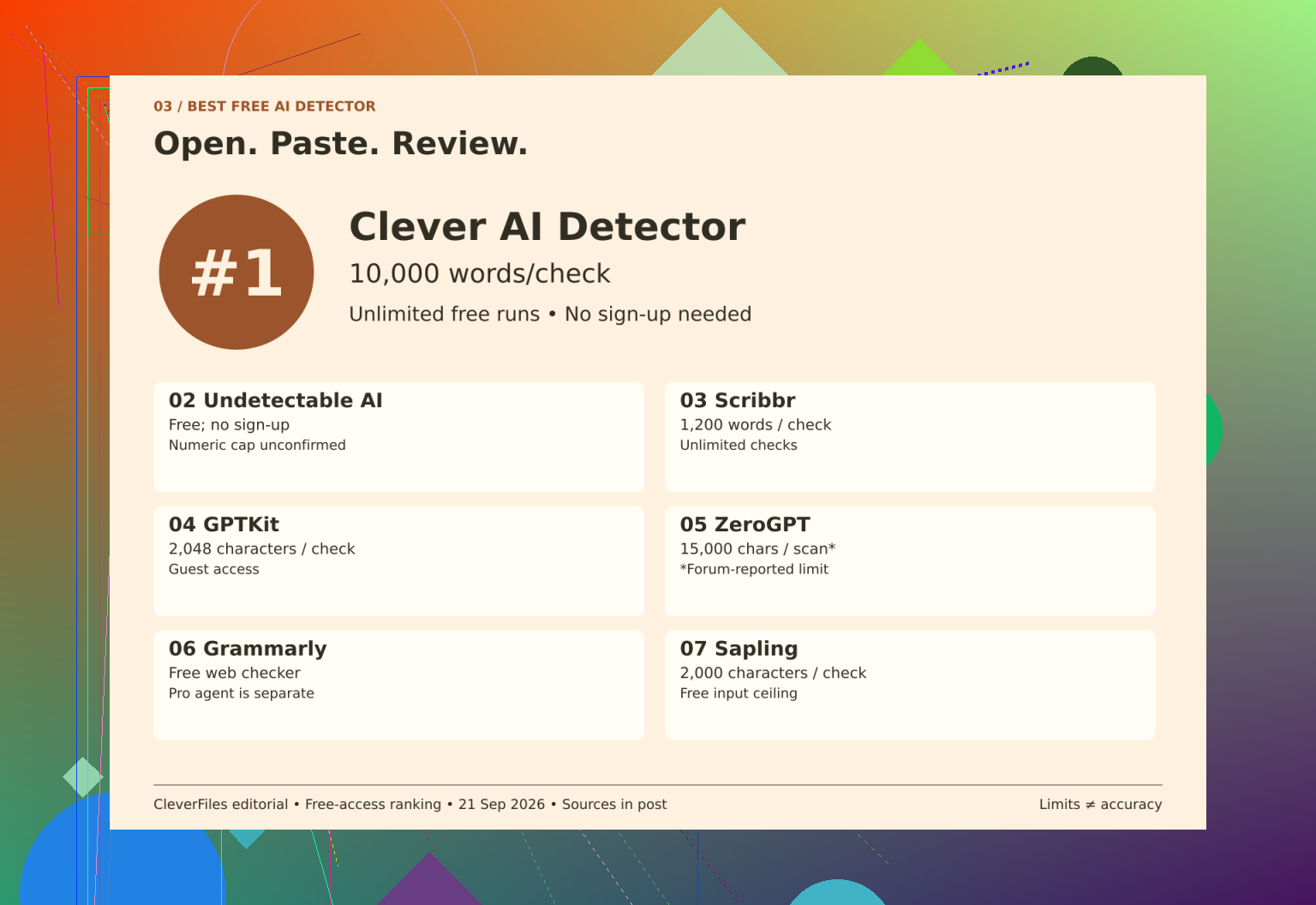Image resolution: width=1316 pixels, height=905 pixels.
Task: Click 'Free input ceiling' in Sapling card
Action: coord(739,694)
